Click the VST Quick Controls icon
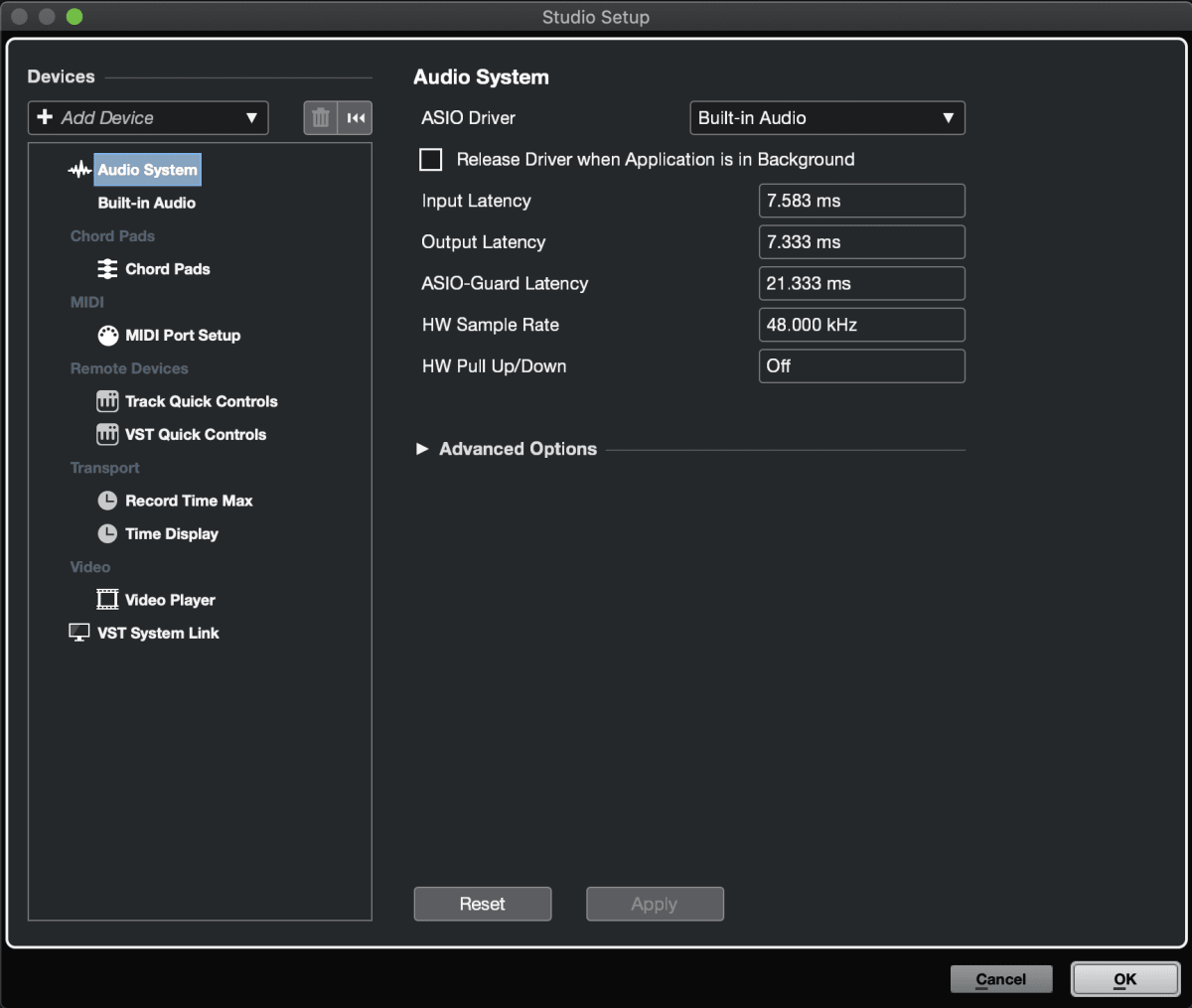 point(107,435)
